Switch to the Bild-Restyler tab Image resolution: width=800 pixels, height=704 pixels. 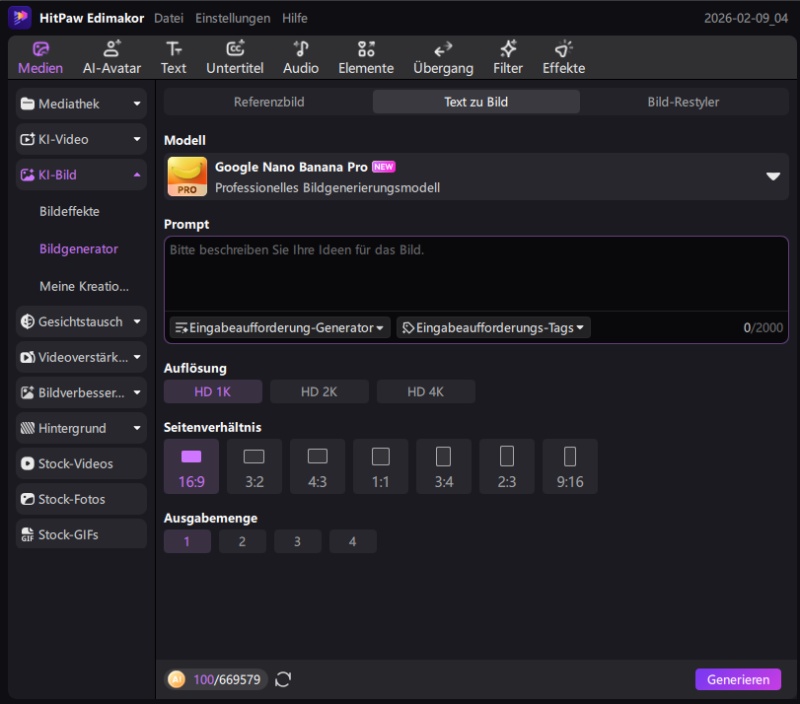(x=683, y=102)
